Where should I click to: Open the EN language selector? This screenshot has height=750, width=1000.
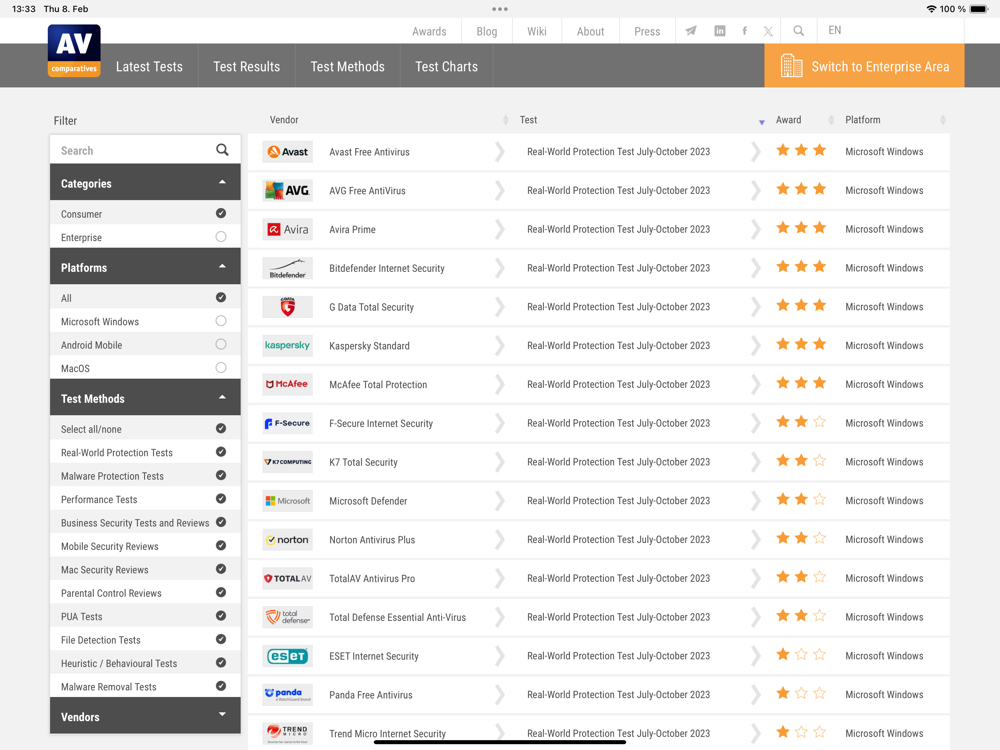[x=834, y=30]
